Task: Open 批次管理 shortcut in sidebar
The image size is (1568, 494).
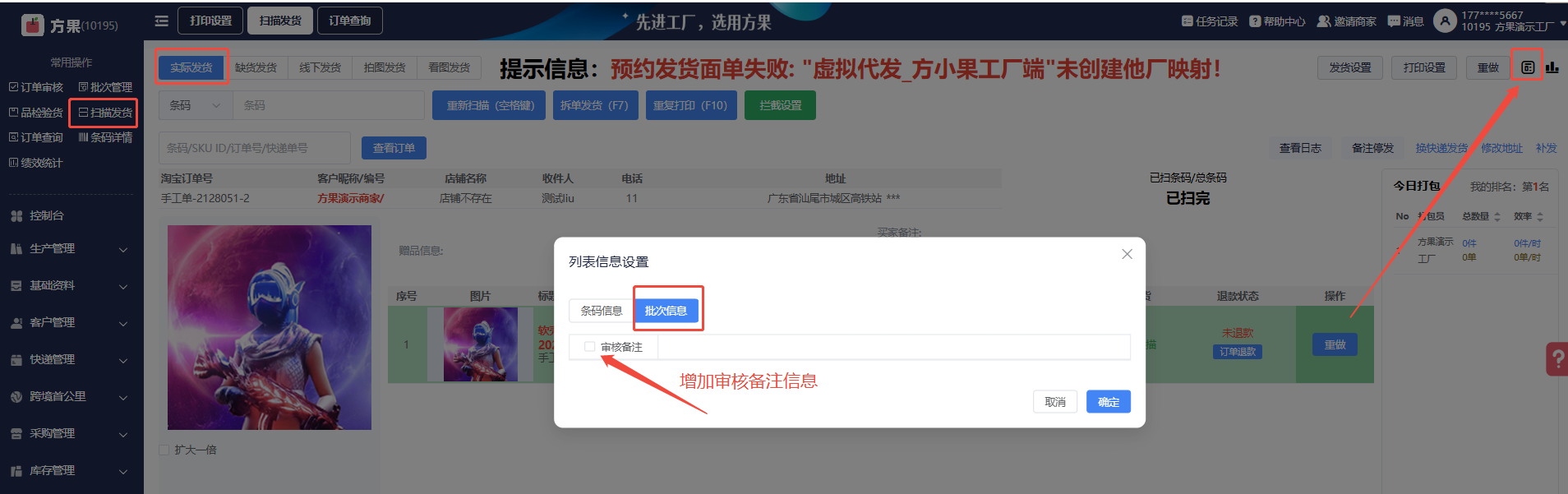Action: 105,87
